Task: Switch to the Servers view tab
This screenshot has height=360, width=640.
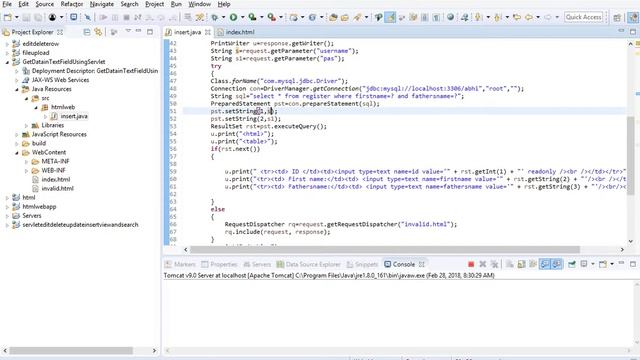Action: (x=257, y=264)
